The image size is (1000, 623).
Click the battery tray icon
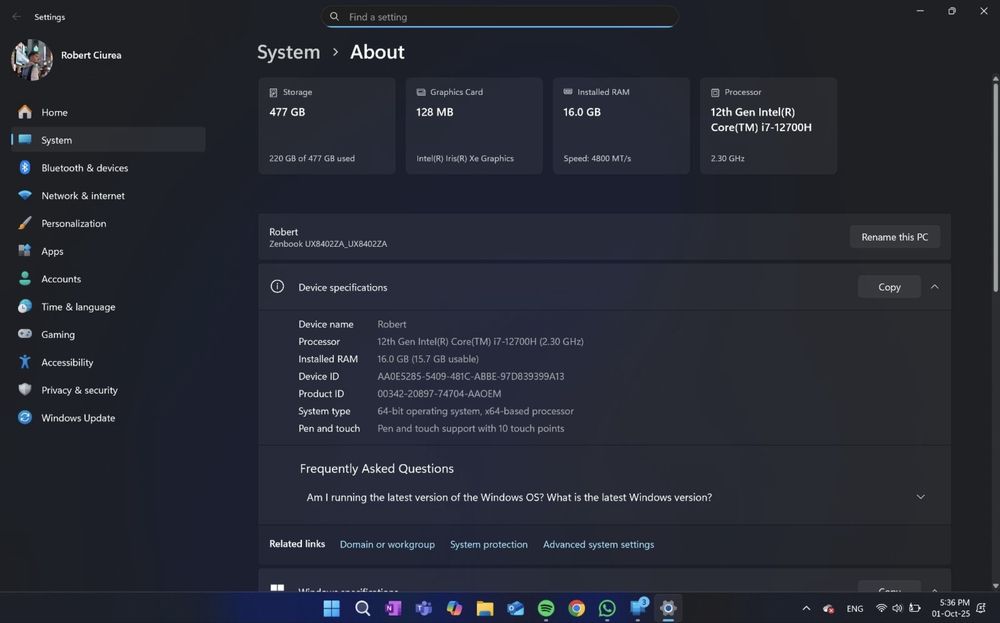pos(914,608)
